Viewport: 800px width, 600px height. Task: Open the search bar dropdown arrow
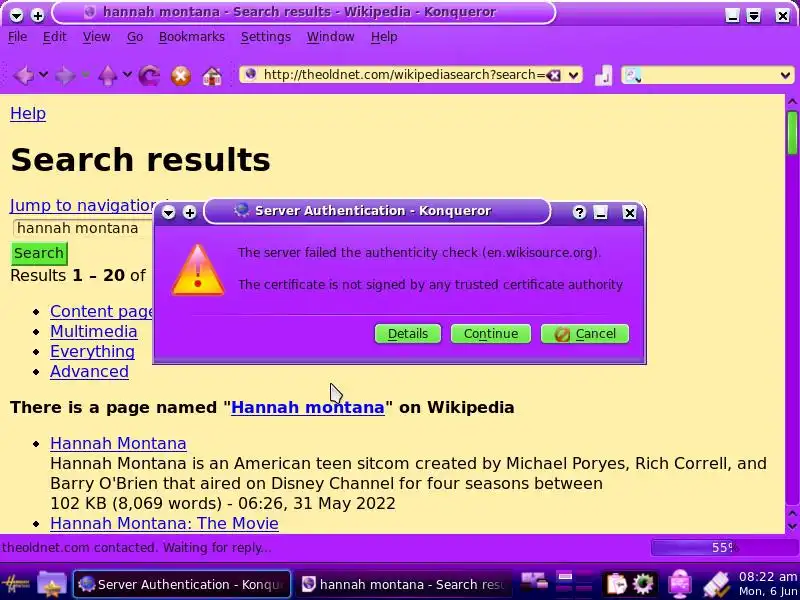(x=785, y=76)
